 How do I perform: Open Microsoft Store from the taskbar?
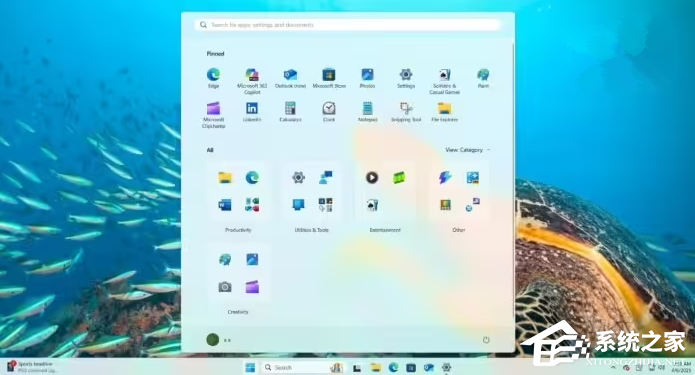click(411, 367)
